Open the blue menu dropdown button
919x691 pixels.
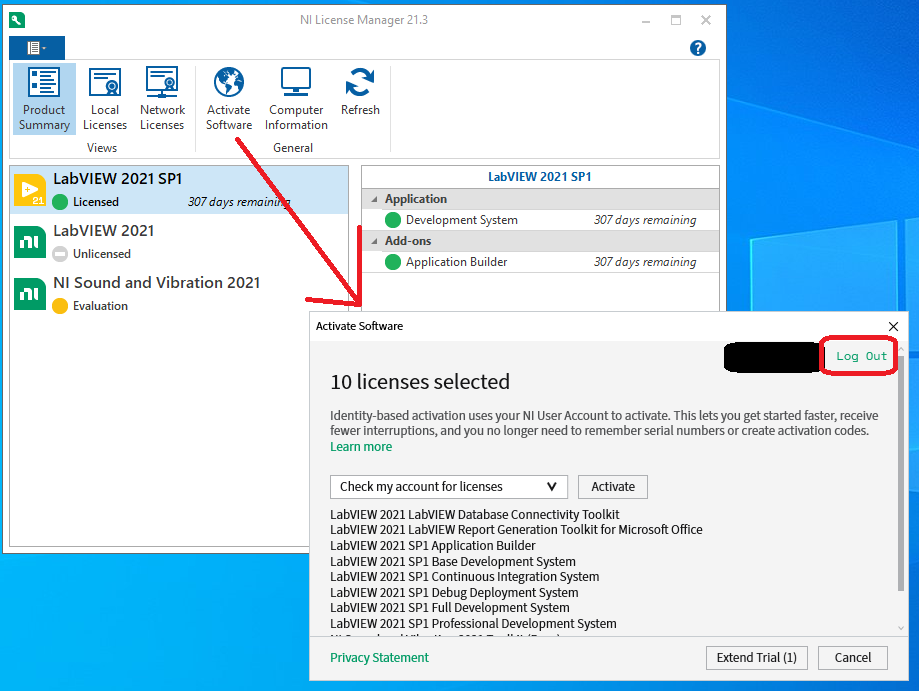(x=37, y=48)
